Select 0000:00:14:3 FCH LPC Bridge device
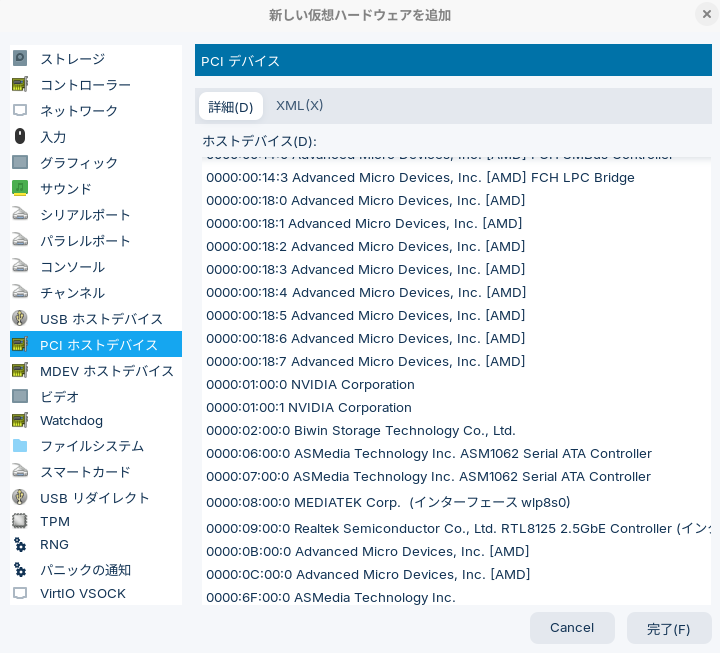Screen dimensions: 720x653 (456, 177)
